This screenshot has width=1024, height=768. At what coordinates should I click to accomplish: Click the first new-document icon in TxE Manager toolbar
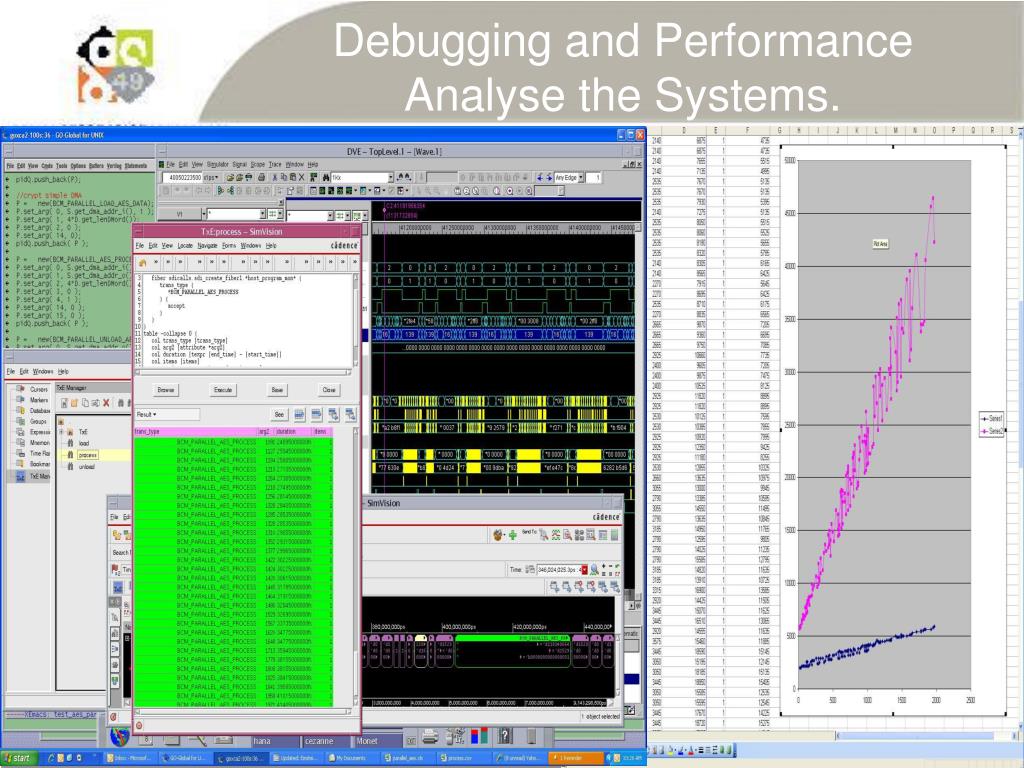(65, 403)
